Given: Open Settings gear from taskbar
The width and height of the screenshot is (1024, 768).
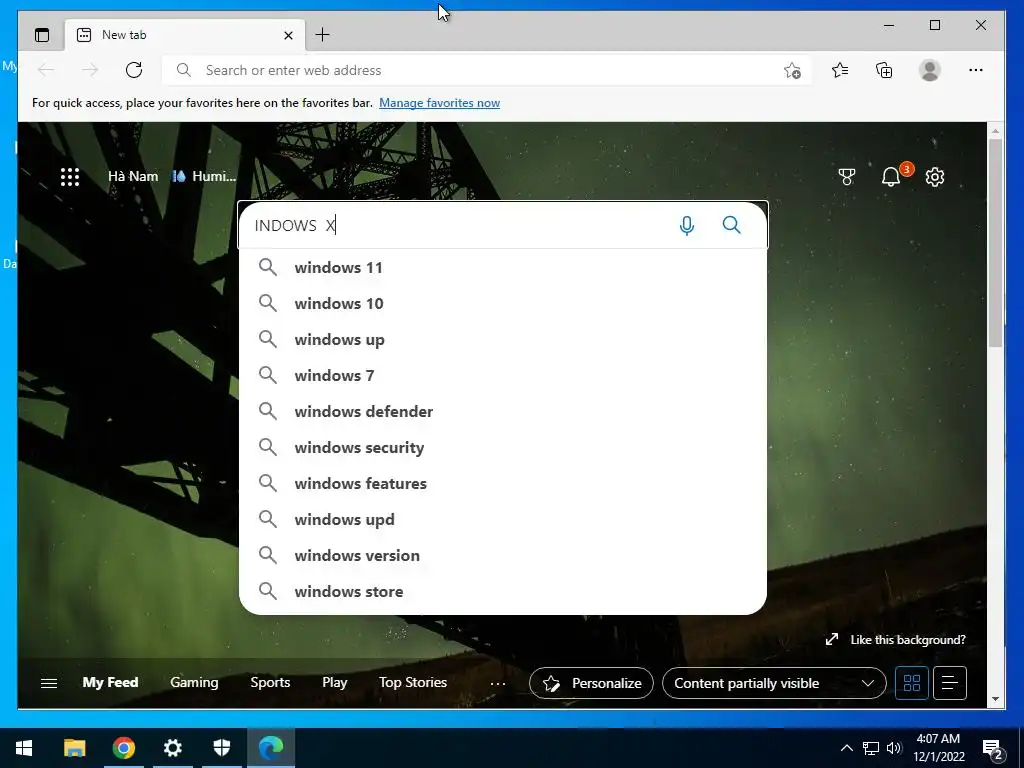Looking at the screenshot, I should click(x=172, y=748).
